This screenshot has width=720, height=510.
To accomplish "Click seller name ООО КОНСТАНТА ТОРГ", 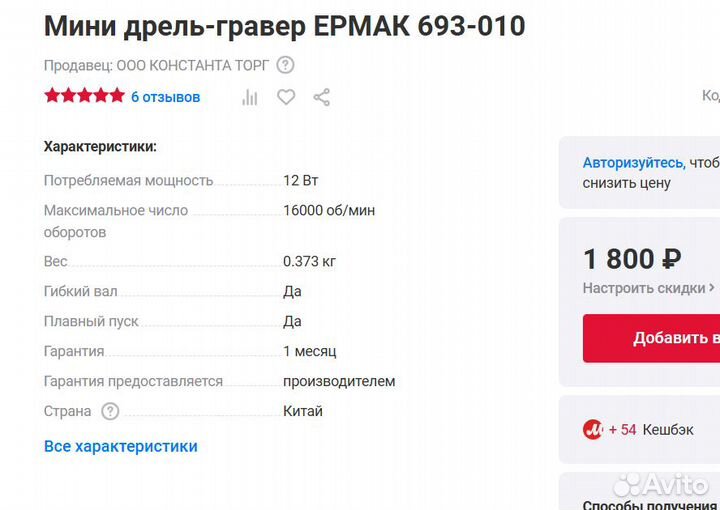I will 192,66.
